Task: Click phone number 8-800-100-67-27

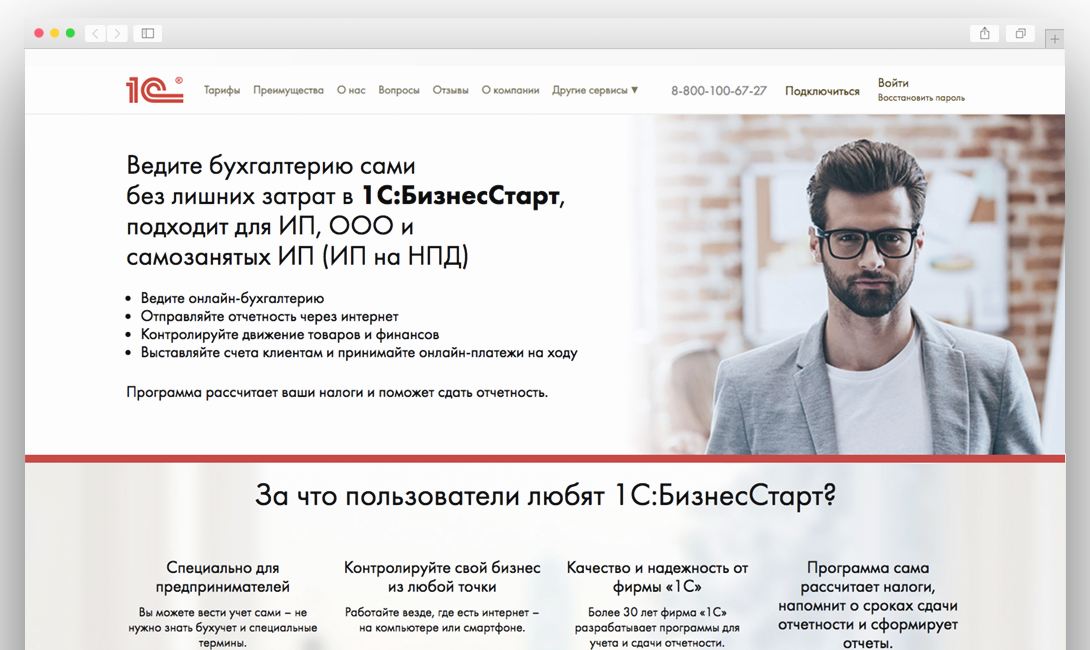Action: point(719,90)
